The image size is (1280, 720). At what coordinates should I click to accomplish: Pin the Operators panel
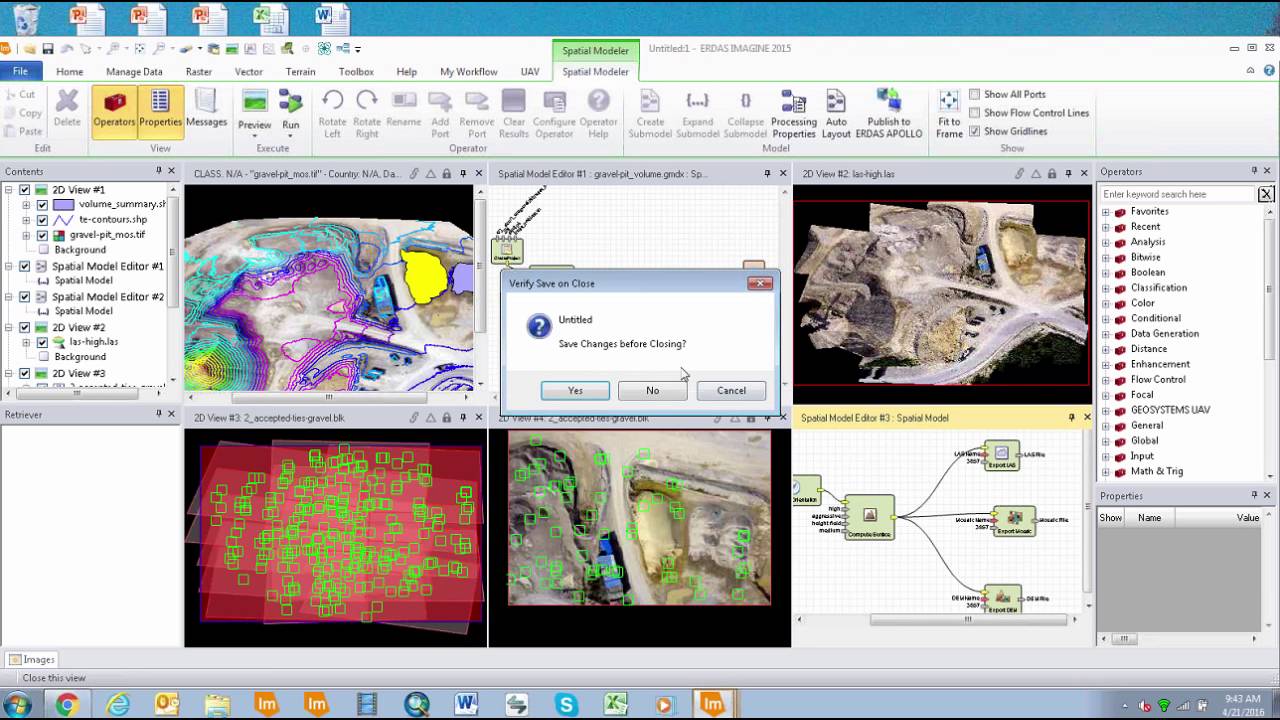pyautogui.click(x=1254, y=172)
